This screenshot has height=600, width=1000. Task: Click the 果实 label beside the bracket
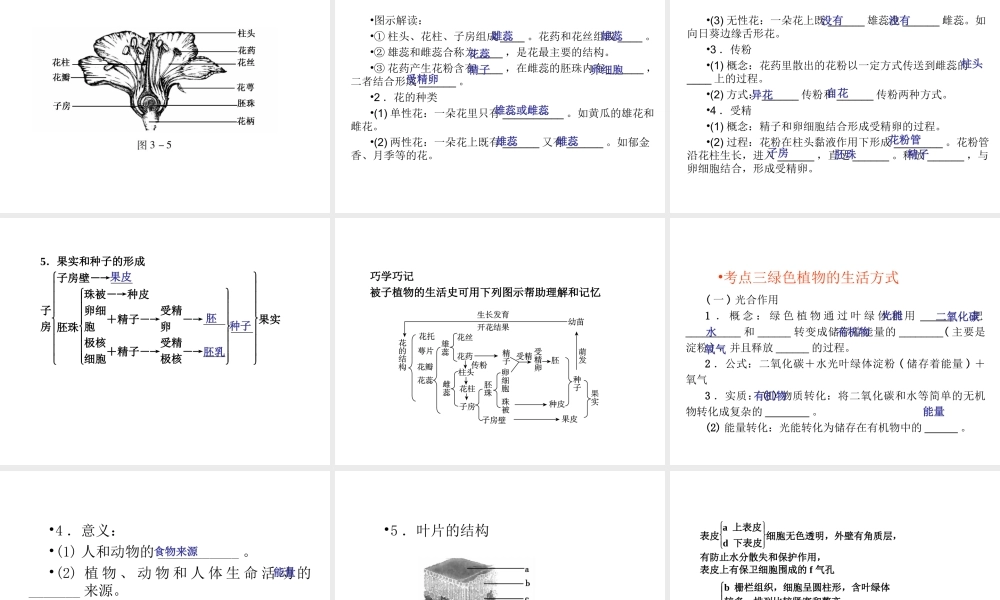pos(270,319)
